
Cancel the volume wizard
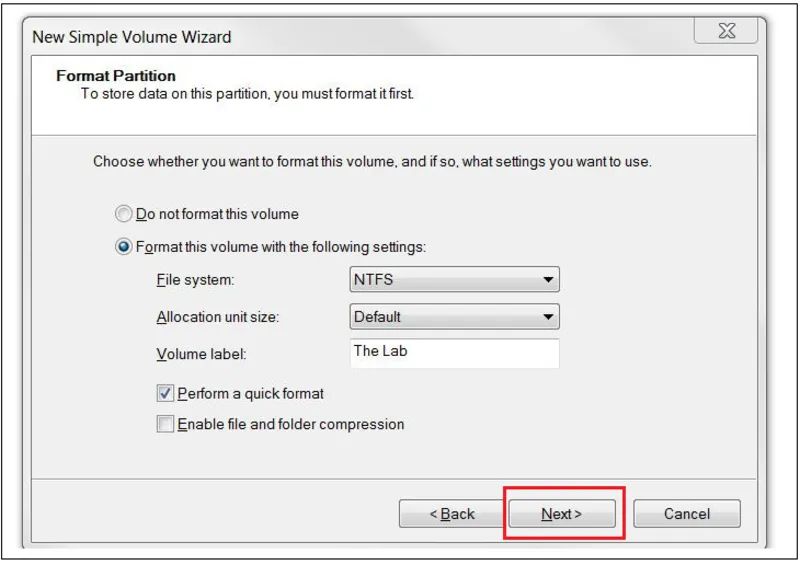(687, 514)
